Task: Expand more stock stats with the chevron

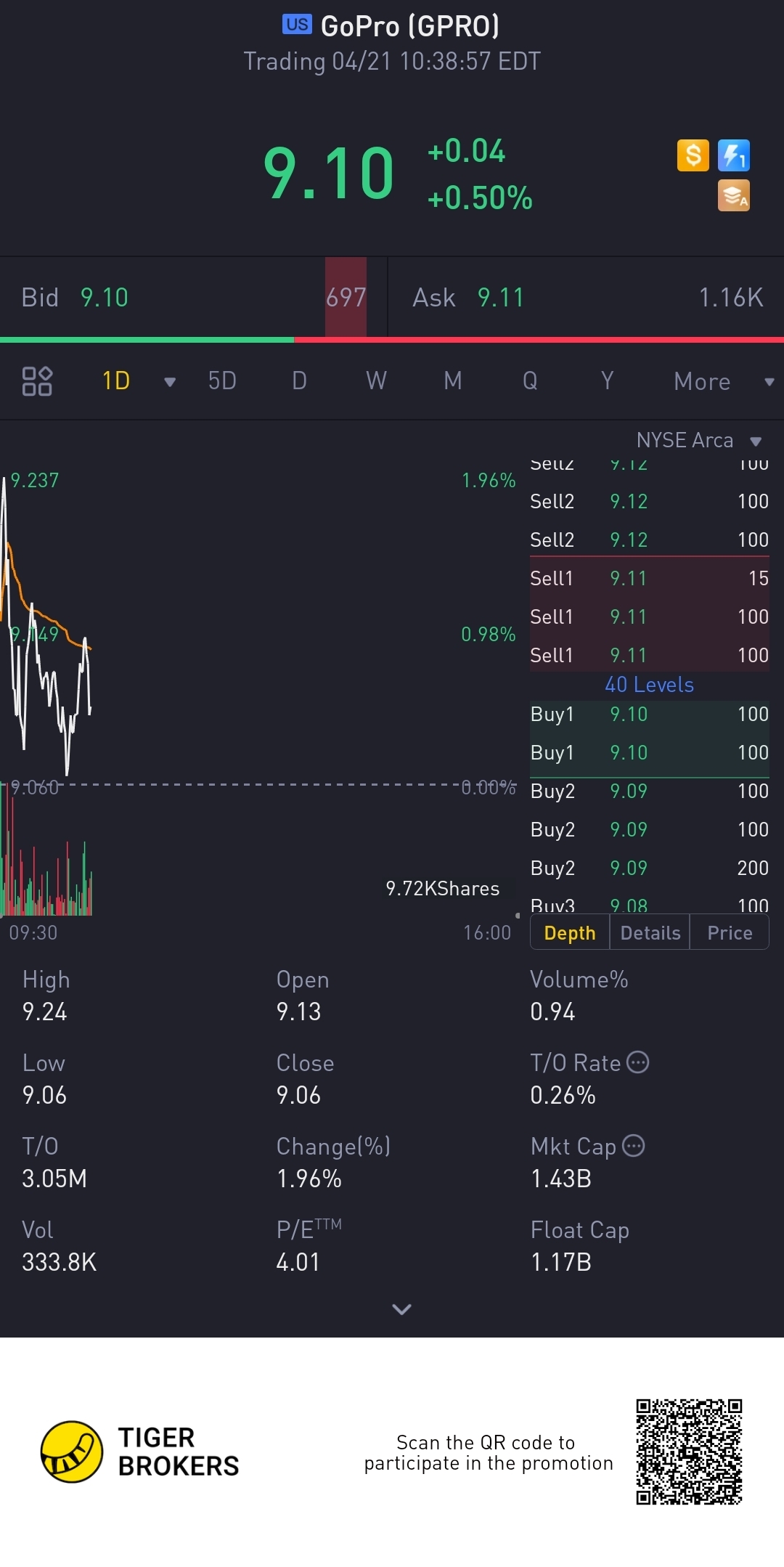Action: pos(401,1309)
